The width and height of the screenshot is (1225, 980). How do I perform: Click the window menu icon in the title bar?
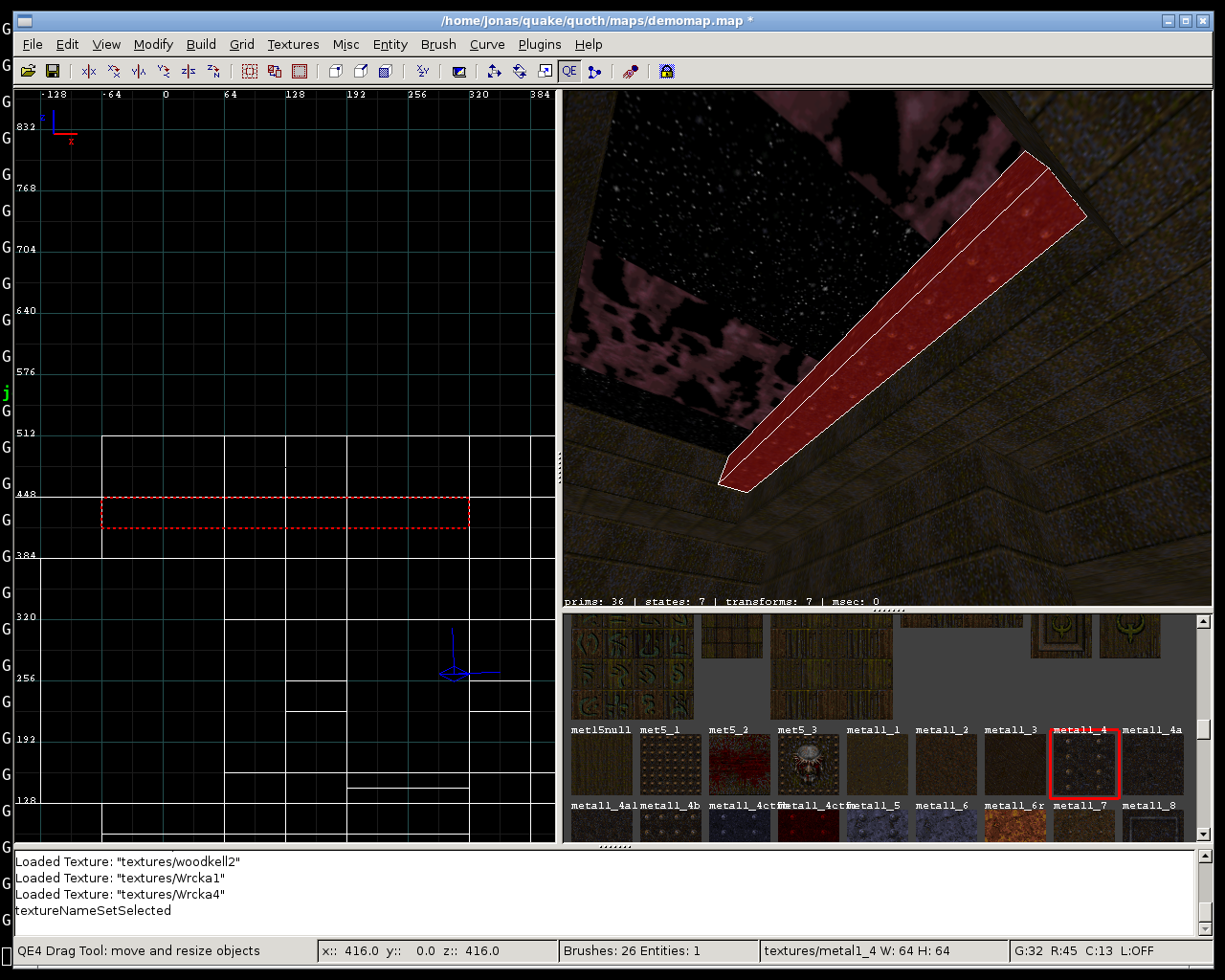click(x=25, y=21)
